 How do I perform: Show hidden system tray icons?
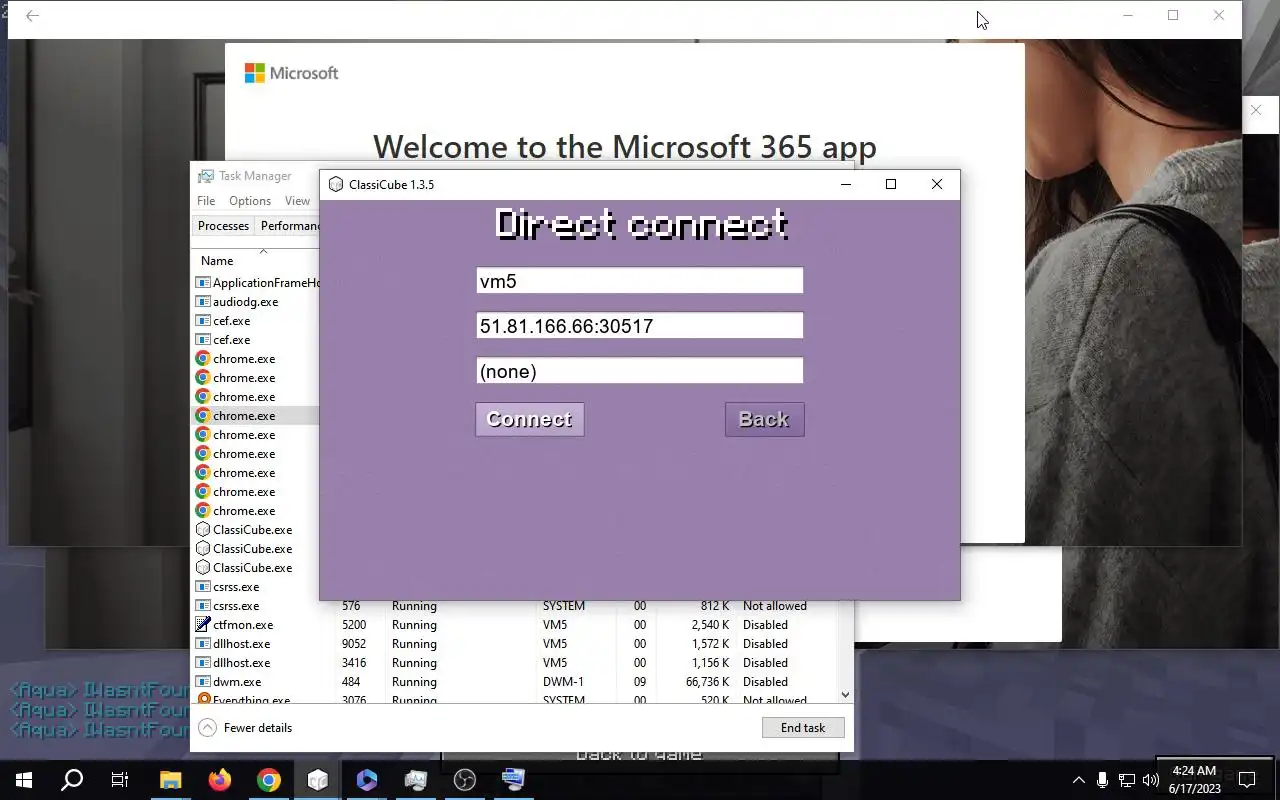coord(1078,780)
